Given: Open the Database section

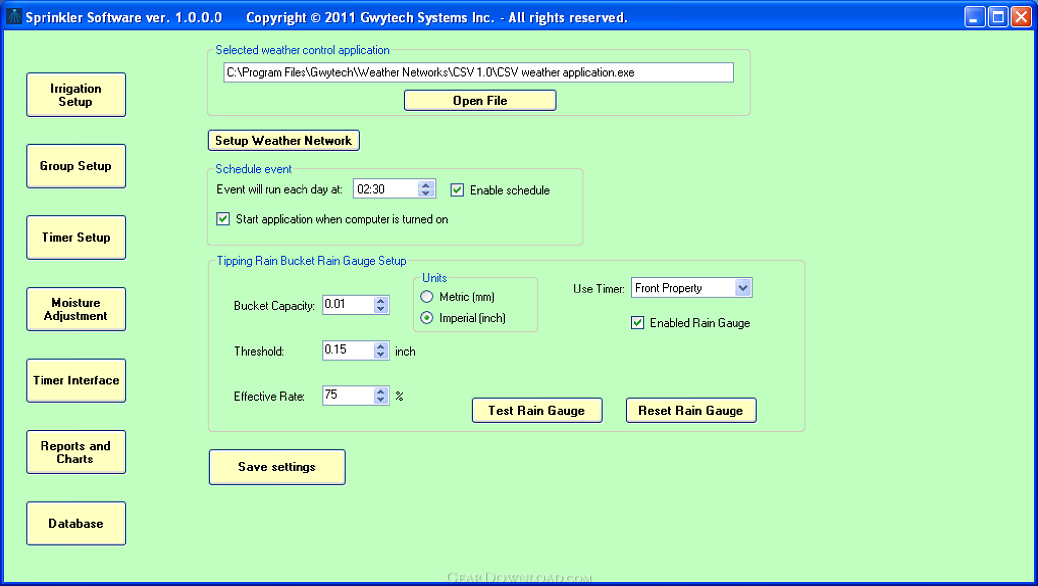Looking at the screenshot, I should (x=76, y=524).
